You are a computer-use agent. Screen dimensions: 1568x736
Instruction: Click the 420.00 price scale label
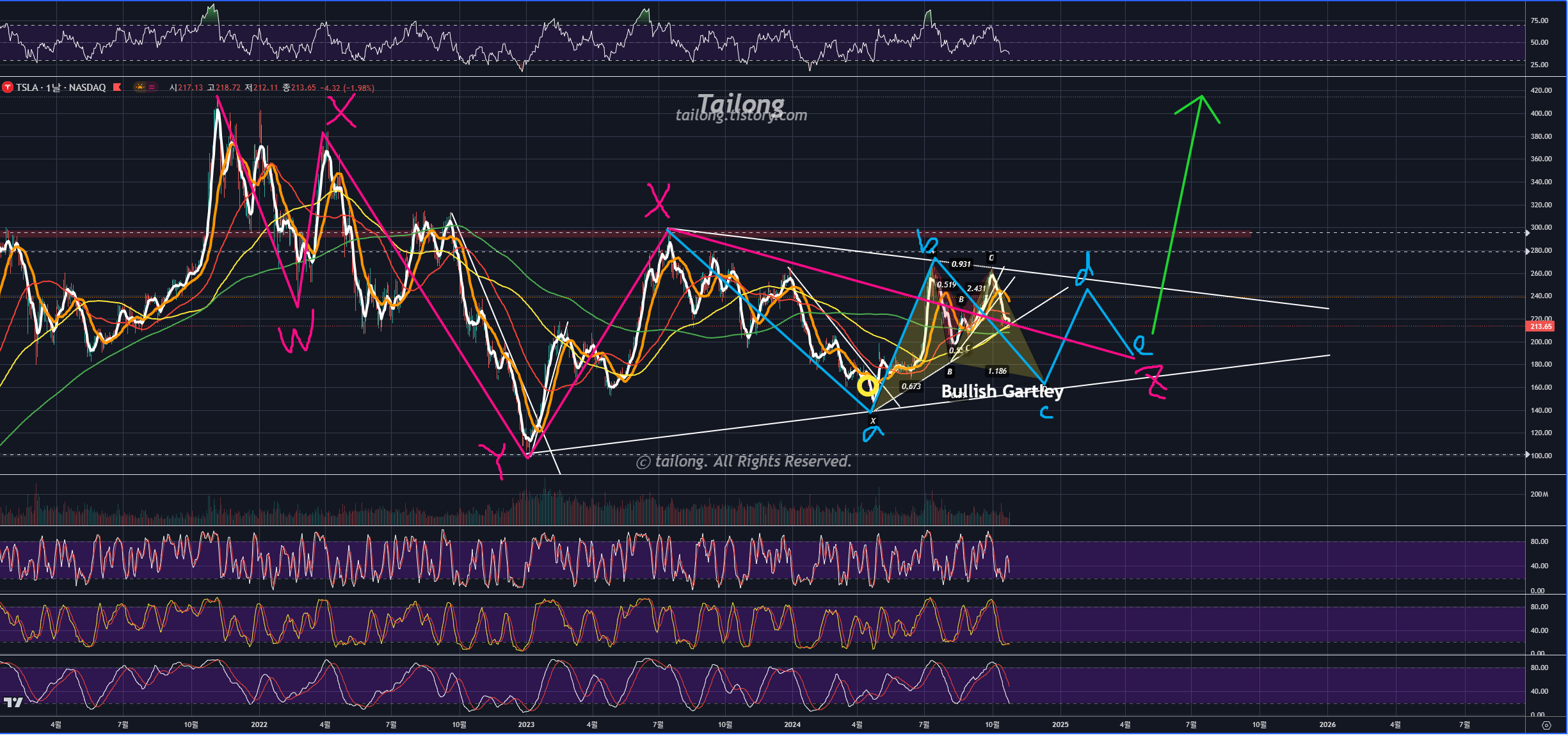click(x=1540, y=90)
